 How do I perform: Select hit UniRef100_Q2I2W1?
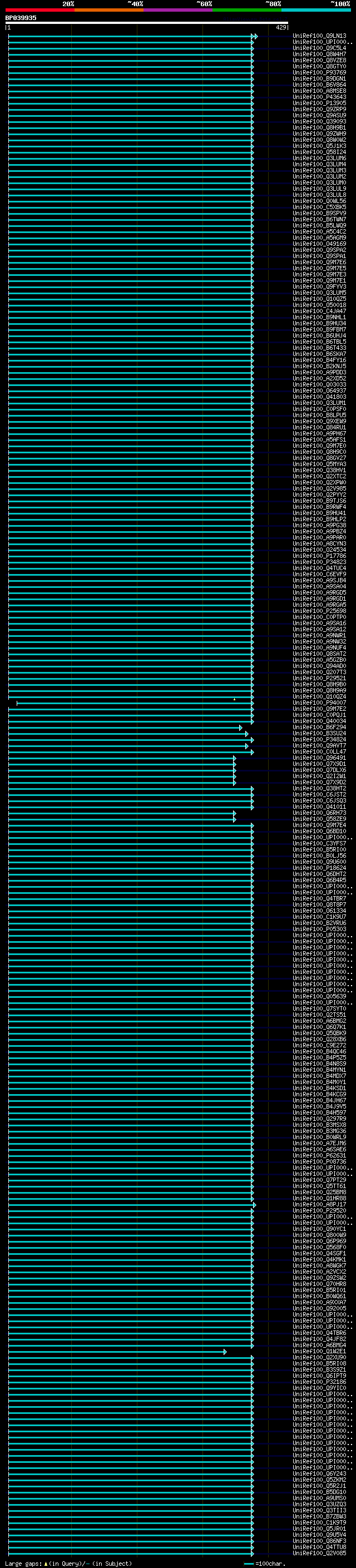[x=319, y=776]
